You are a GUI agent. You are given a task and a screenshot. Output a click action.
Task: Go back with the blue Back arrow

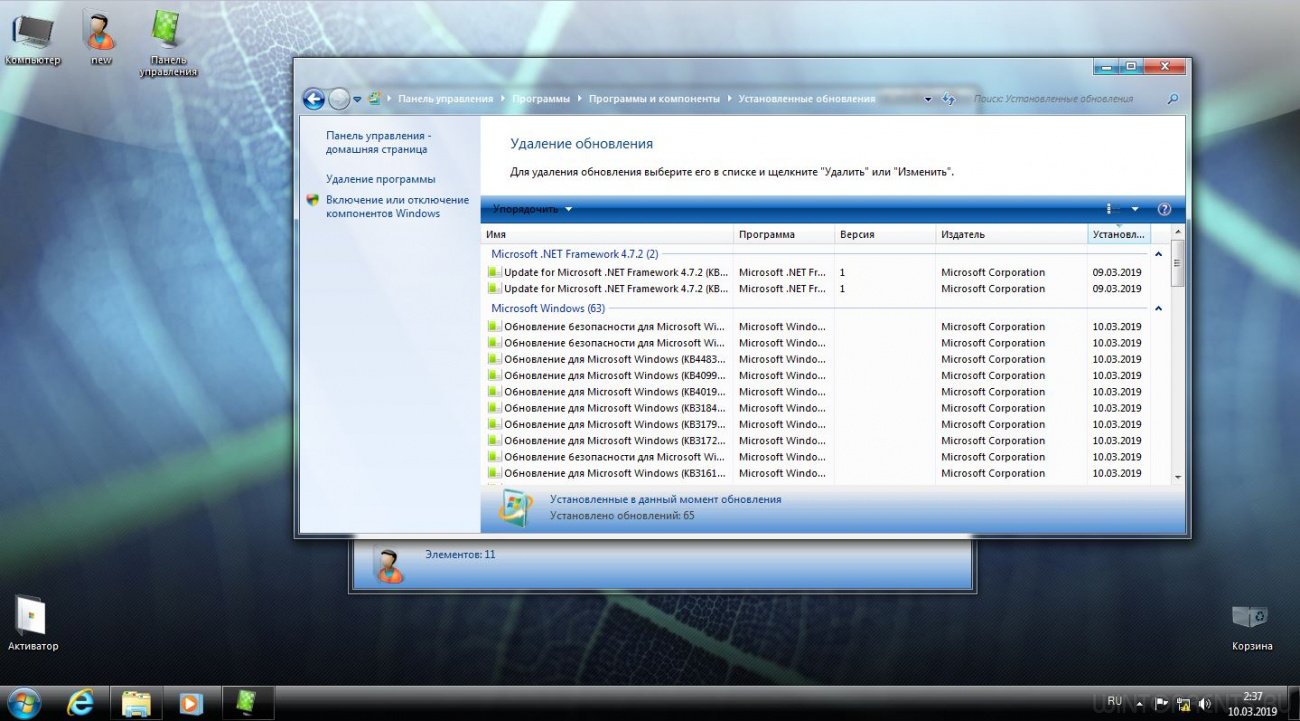click(314, 99)
